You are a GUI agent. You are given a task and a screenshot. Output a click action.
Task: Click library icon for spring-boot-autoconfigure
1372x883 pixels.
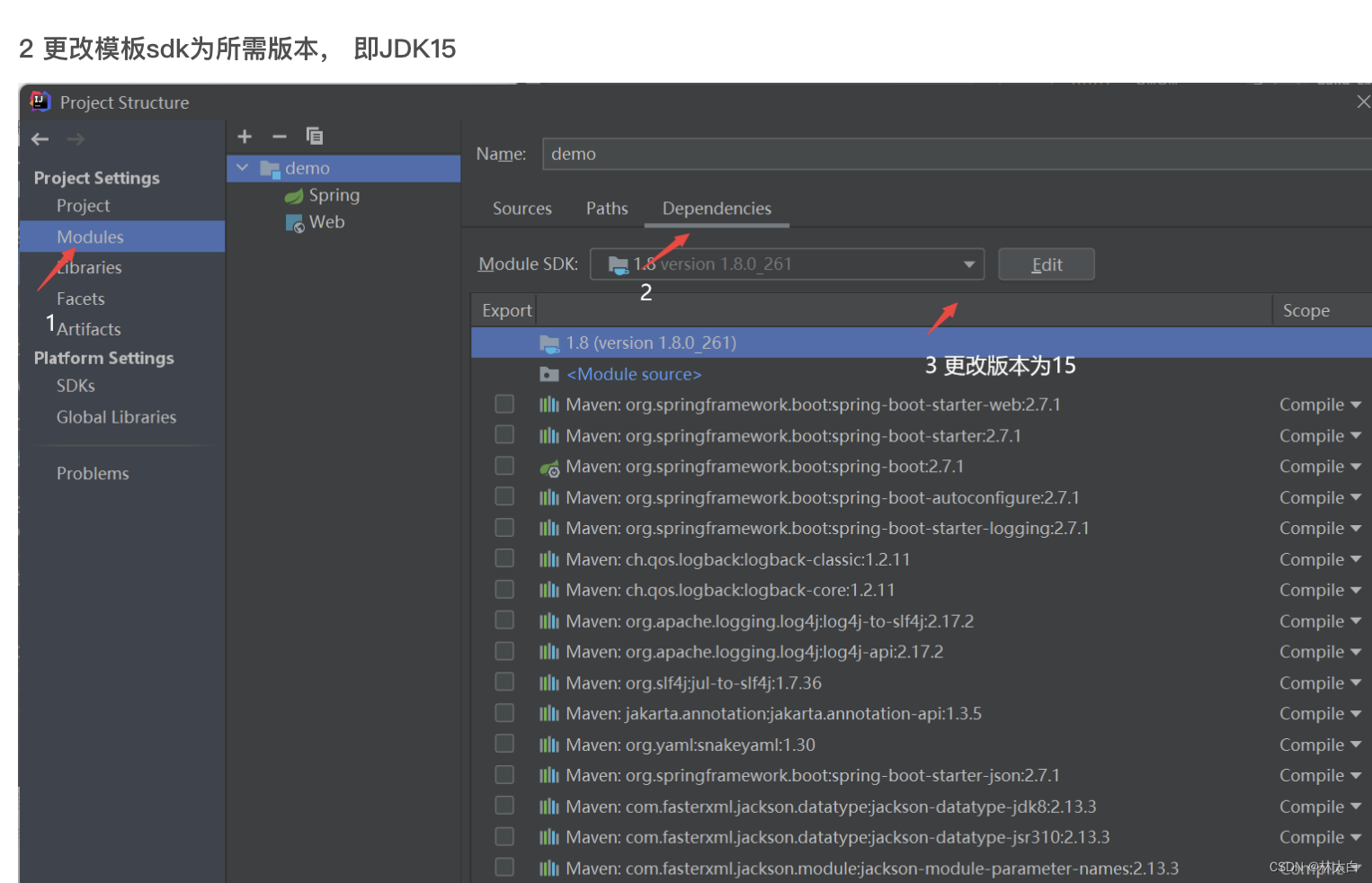549,497
